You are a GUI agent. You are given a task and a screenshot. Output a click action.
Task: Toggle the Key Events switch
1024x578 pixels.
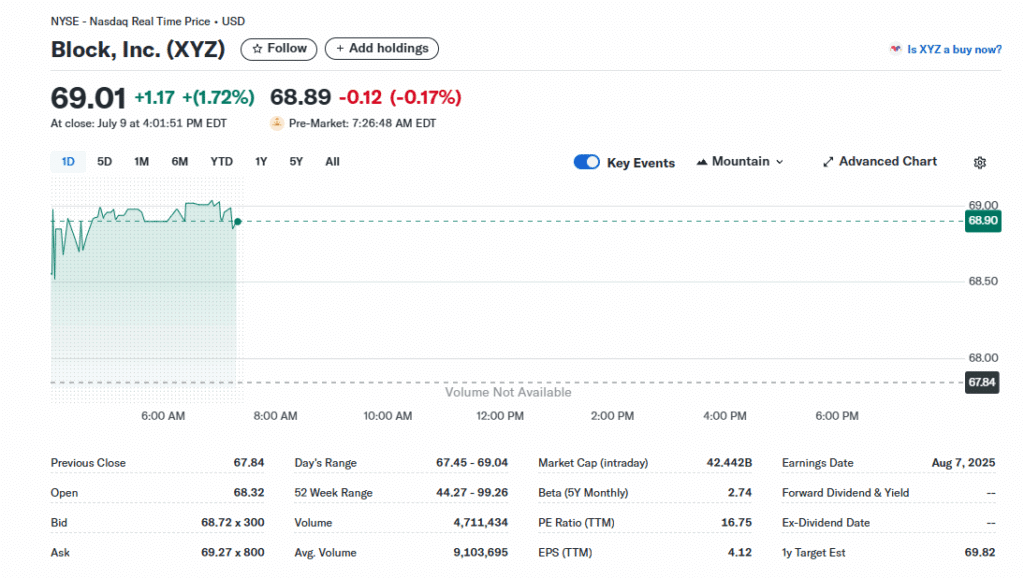click(x=586, y=162)
